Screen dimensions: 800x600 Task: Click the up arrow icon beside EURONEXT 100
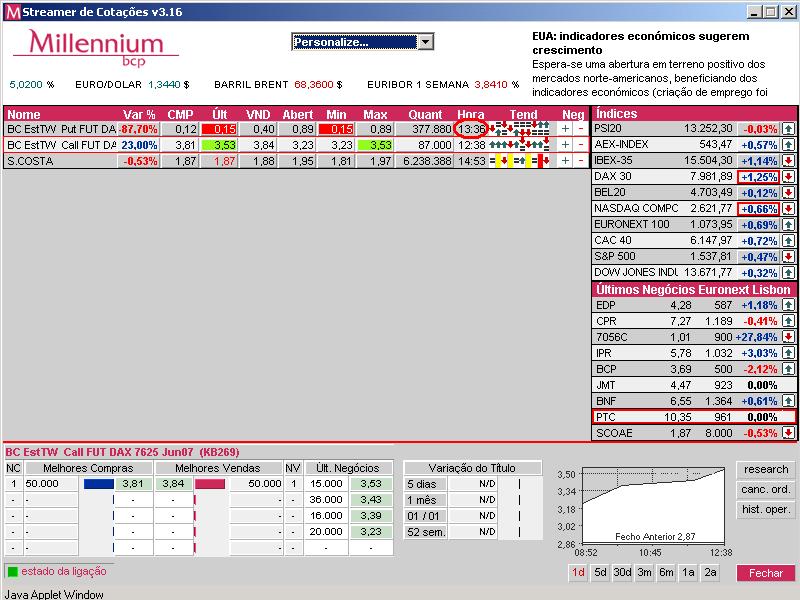pos(788,224)
